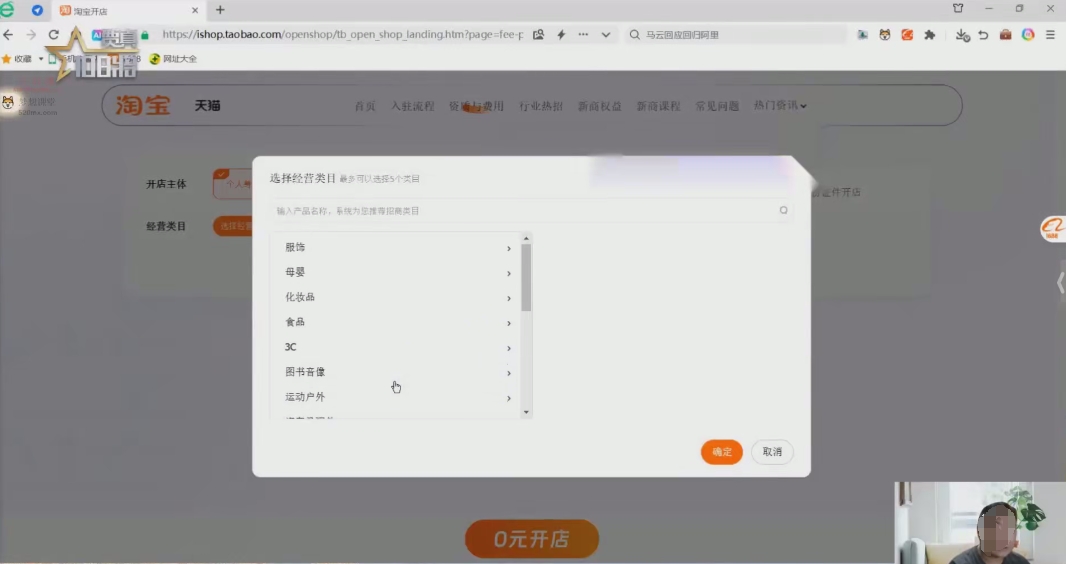1066x564 pixels.
Task: Confirm with the 确定 button
Action: (x=721, y=452)
